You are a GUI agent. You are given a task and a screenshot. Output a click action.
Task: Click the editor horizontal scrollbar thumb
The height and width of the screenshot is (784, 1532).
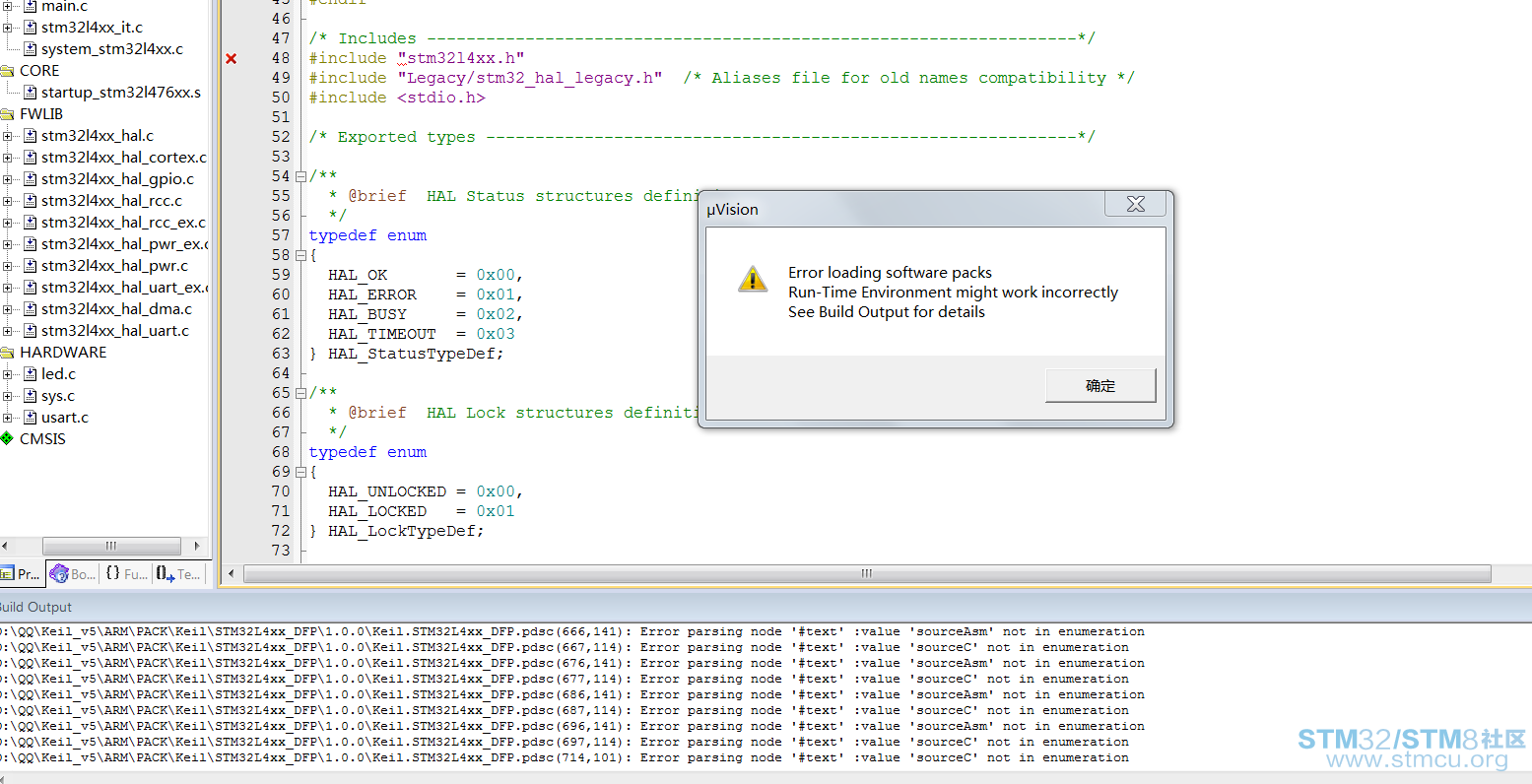pos(867,573)
